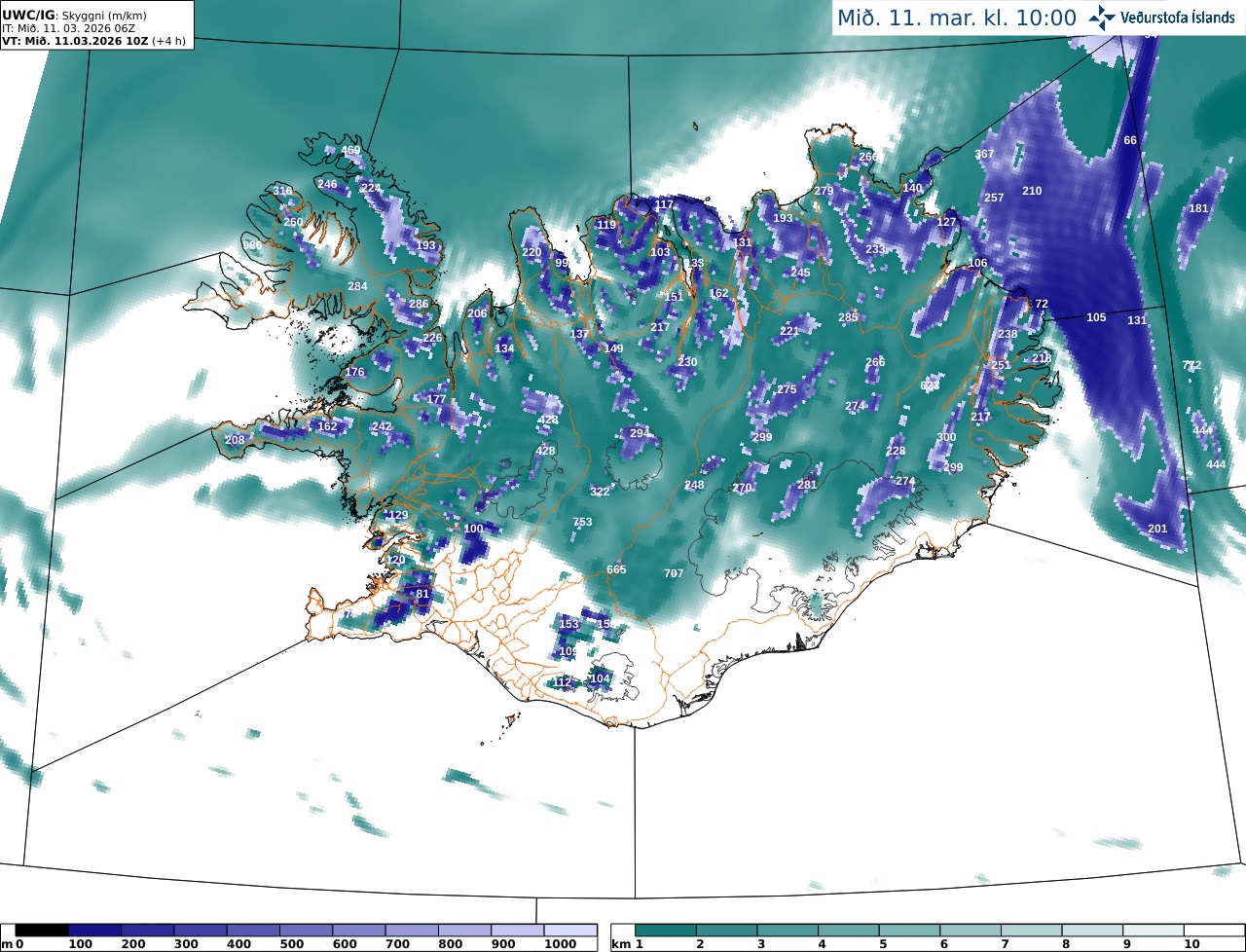
Task: Click the visibility value 279
Action: click(825, 191)
